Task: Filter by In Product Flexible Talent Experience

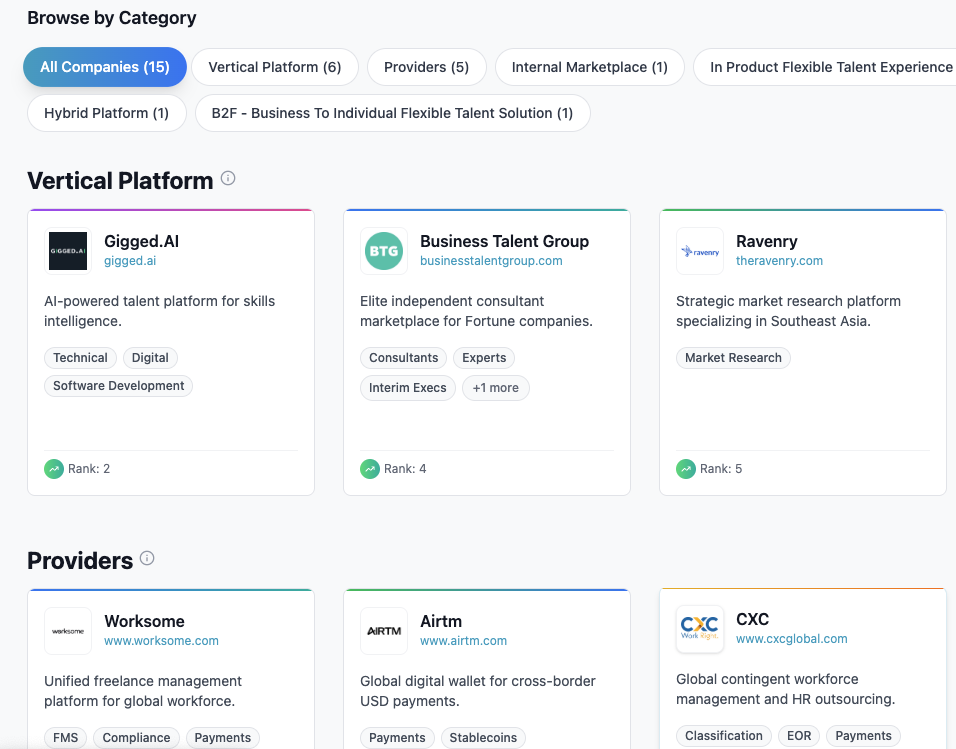Action: (x=824, y=67)
